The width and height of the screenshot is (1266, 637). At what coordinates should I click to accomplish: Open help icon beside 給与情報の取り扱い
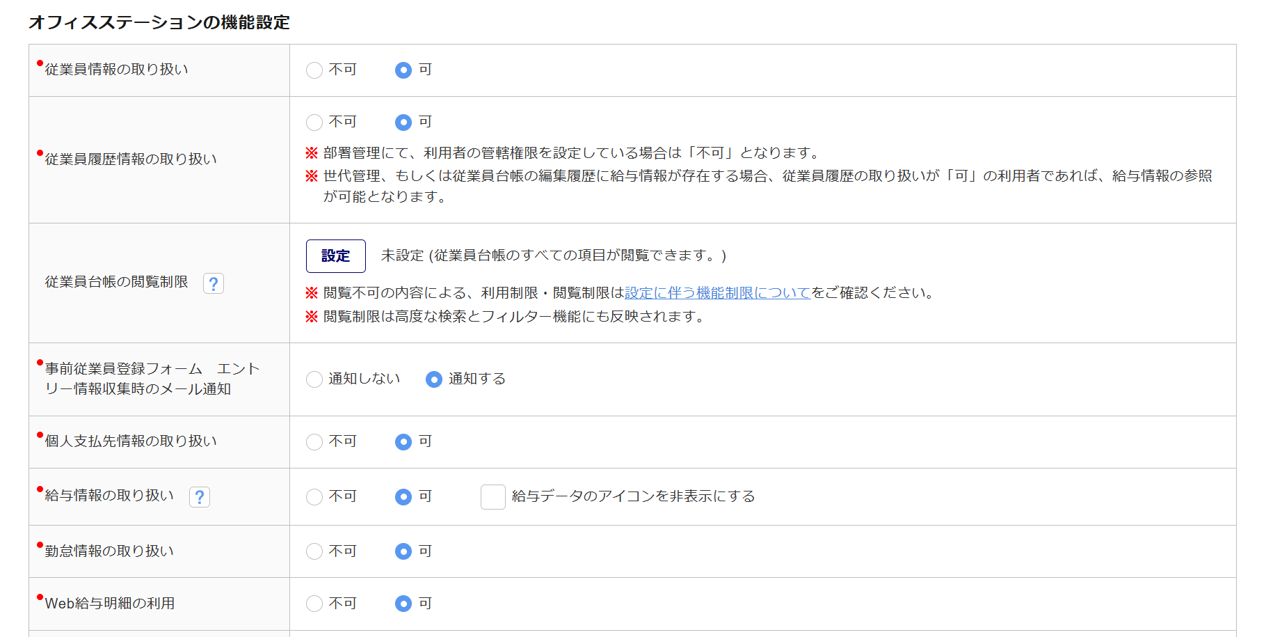point(199,497)
